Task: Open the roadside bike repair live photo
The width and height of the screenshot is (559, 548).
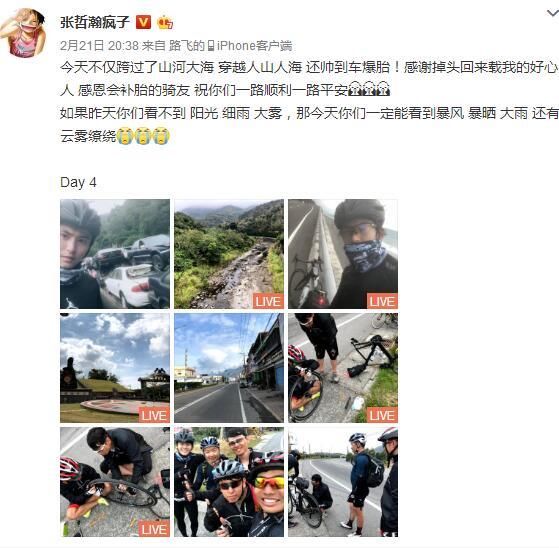Action: tap(343, 368)
